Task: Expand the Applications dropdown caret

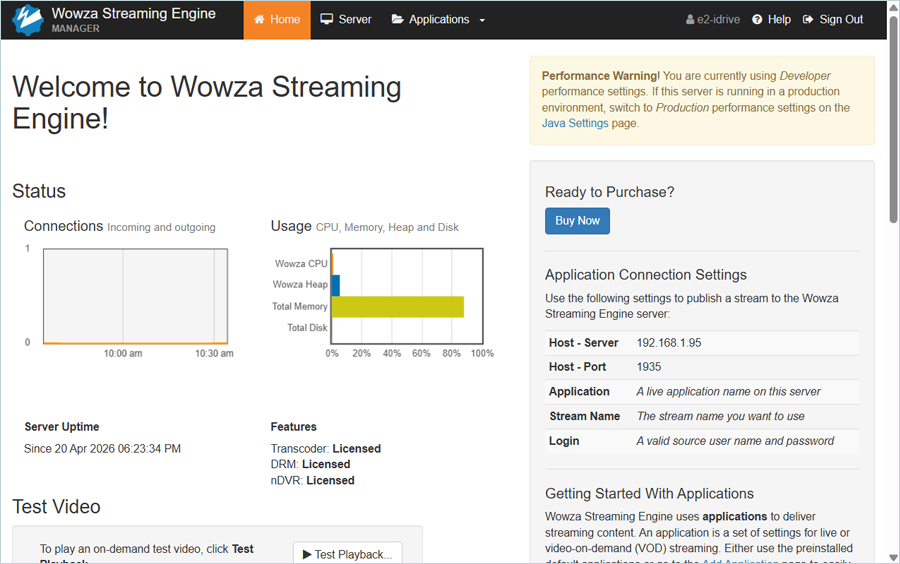Action: [482, 20]
